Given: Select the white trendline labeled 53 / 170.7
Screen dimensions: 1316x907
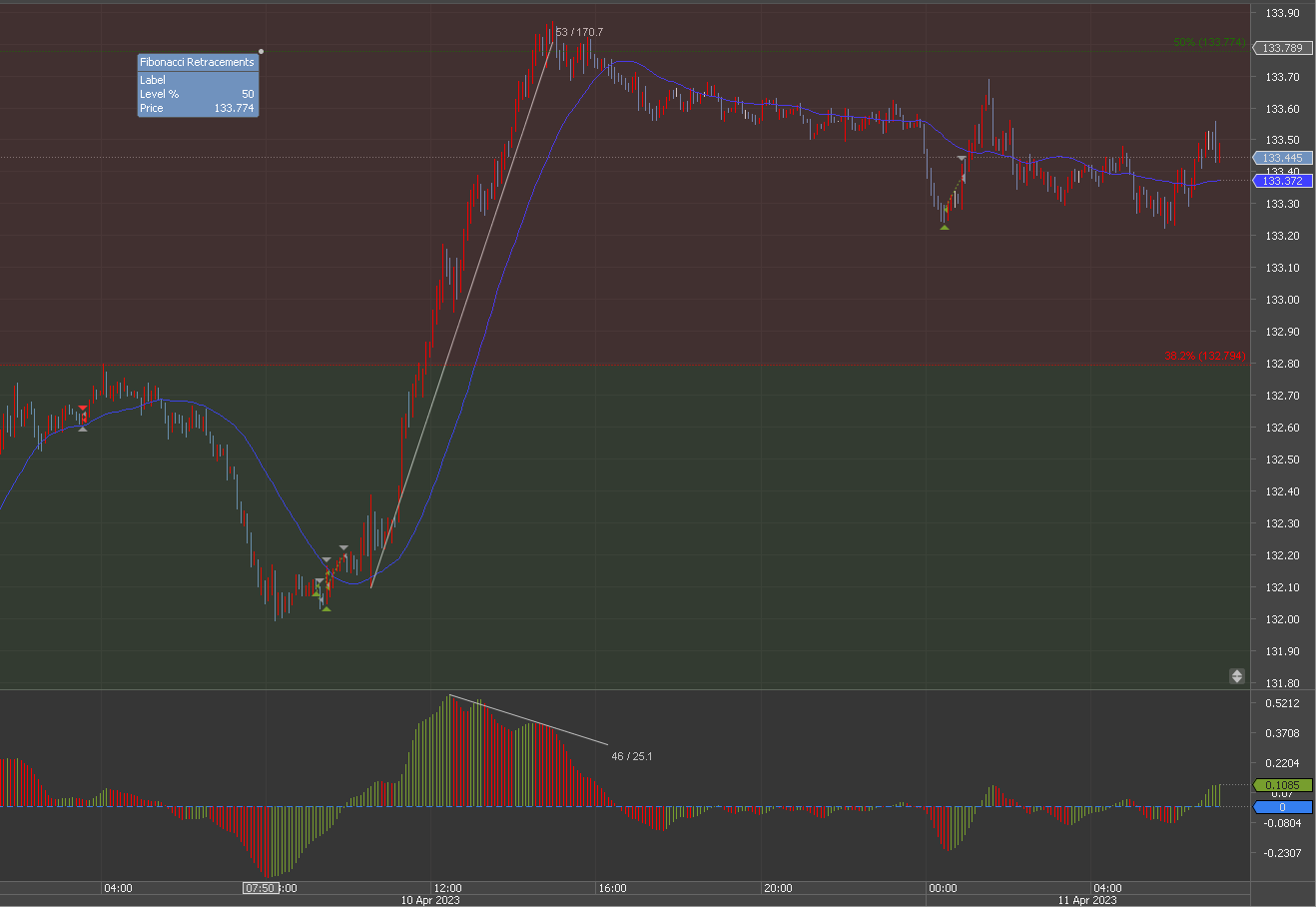Looking at the screenshot, I should (x=461, y=315).
